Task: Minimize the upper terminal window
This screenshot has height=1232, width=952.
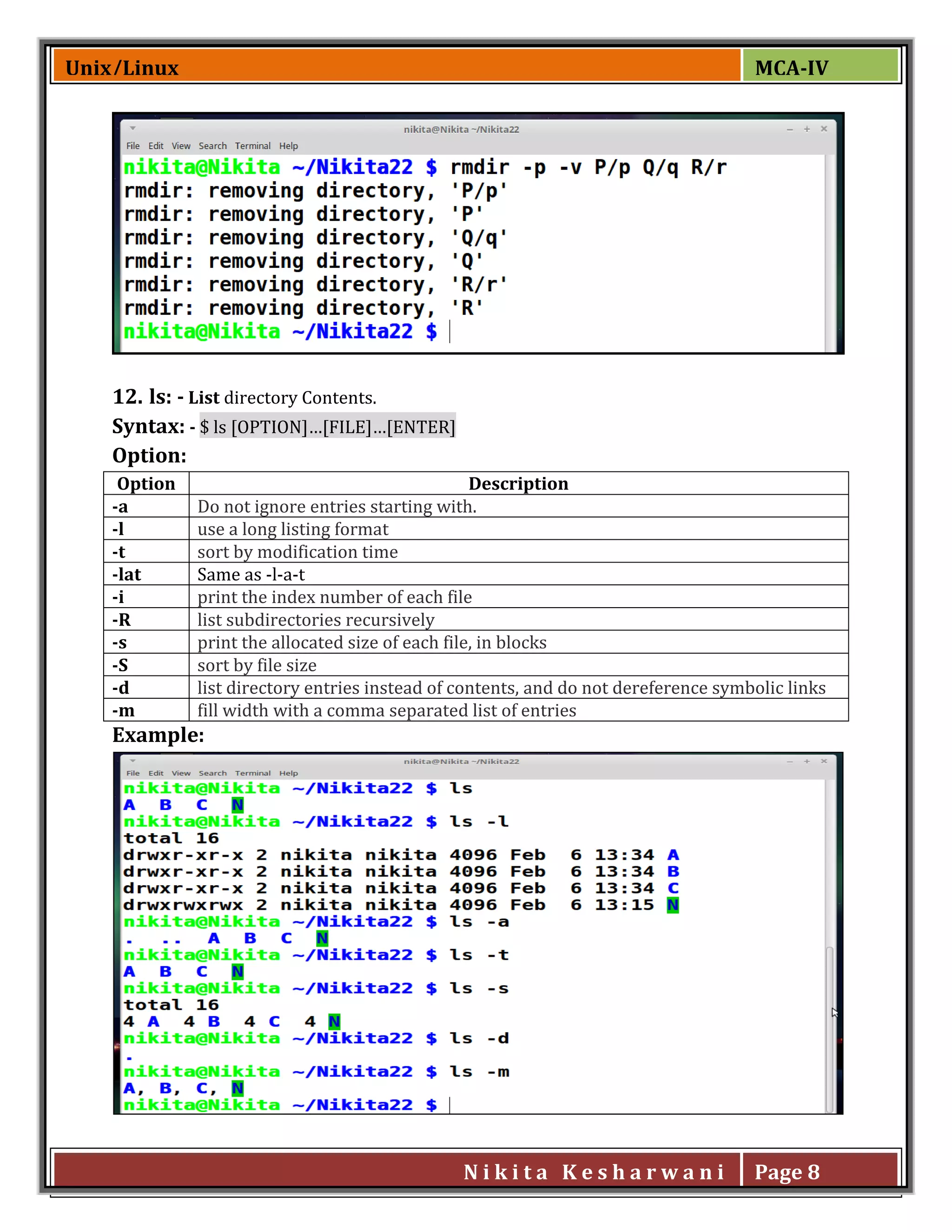Action: (x=790, y=129)
